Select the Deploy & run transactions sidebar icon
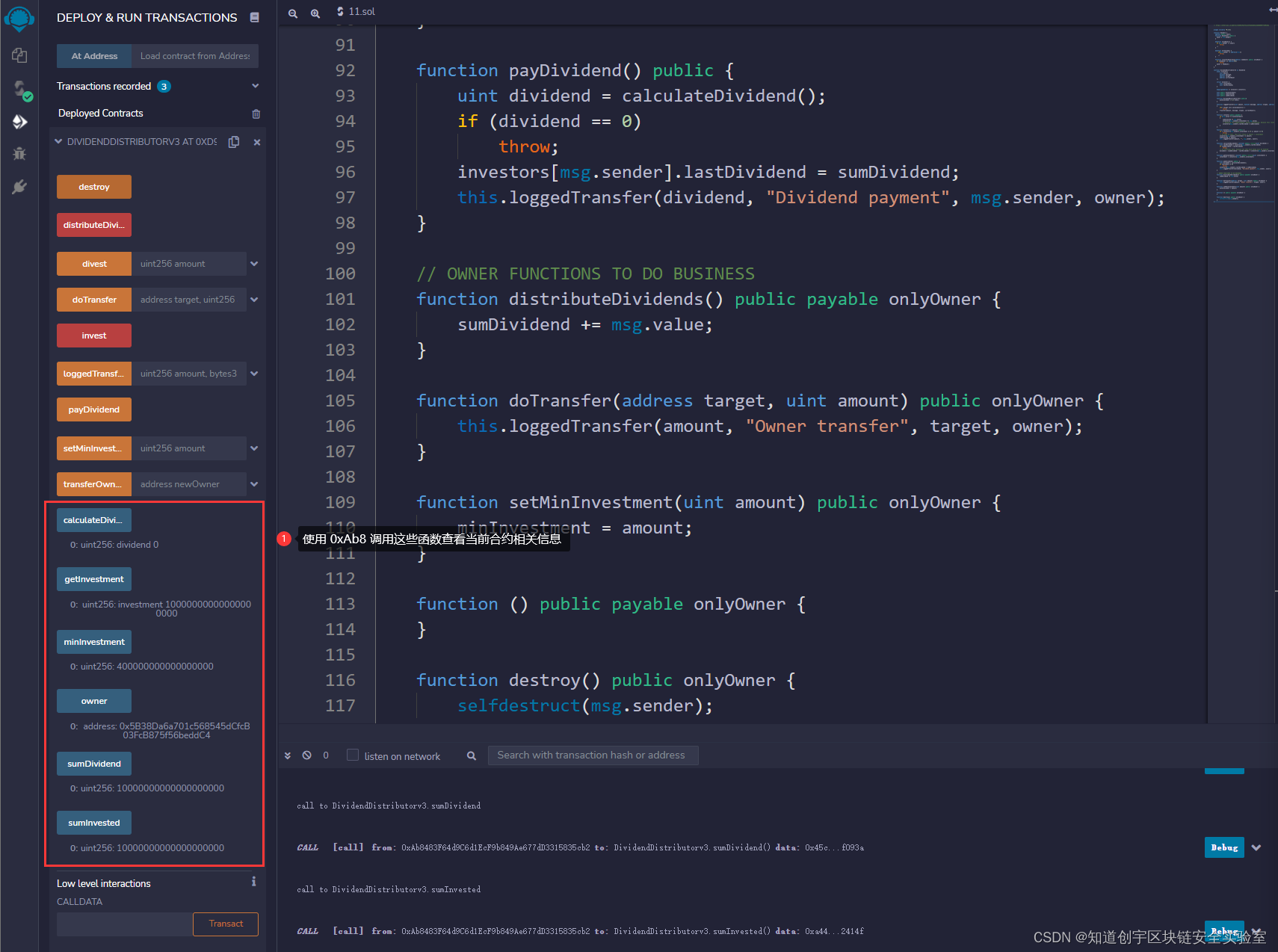Image resolution: width=1278 pixels, height=952 pixels. coord(20,122)
